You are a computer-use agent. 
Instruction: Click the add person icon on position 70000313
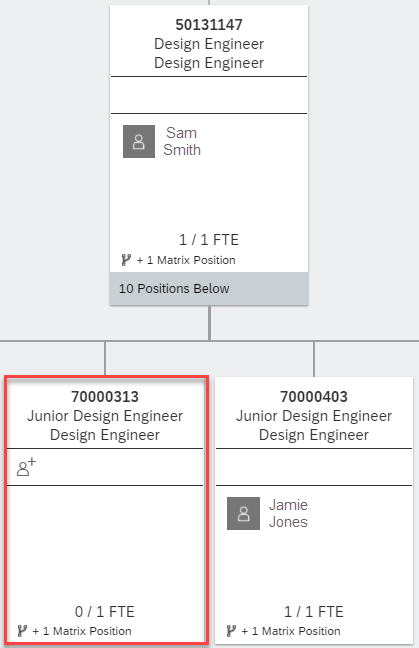tap(26, 467)
